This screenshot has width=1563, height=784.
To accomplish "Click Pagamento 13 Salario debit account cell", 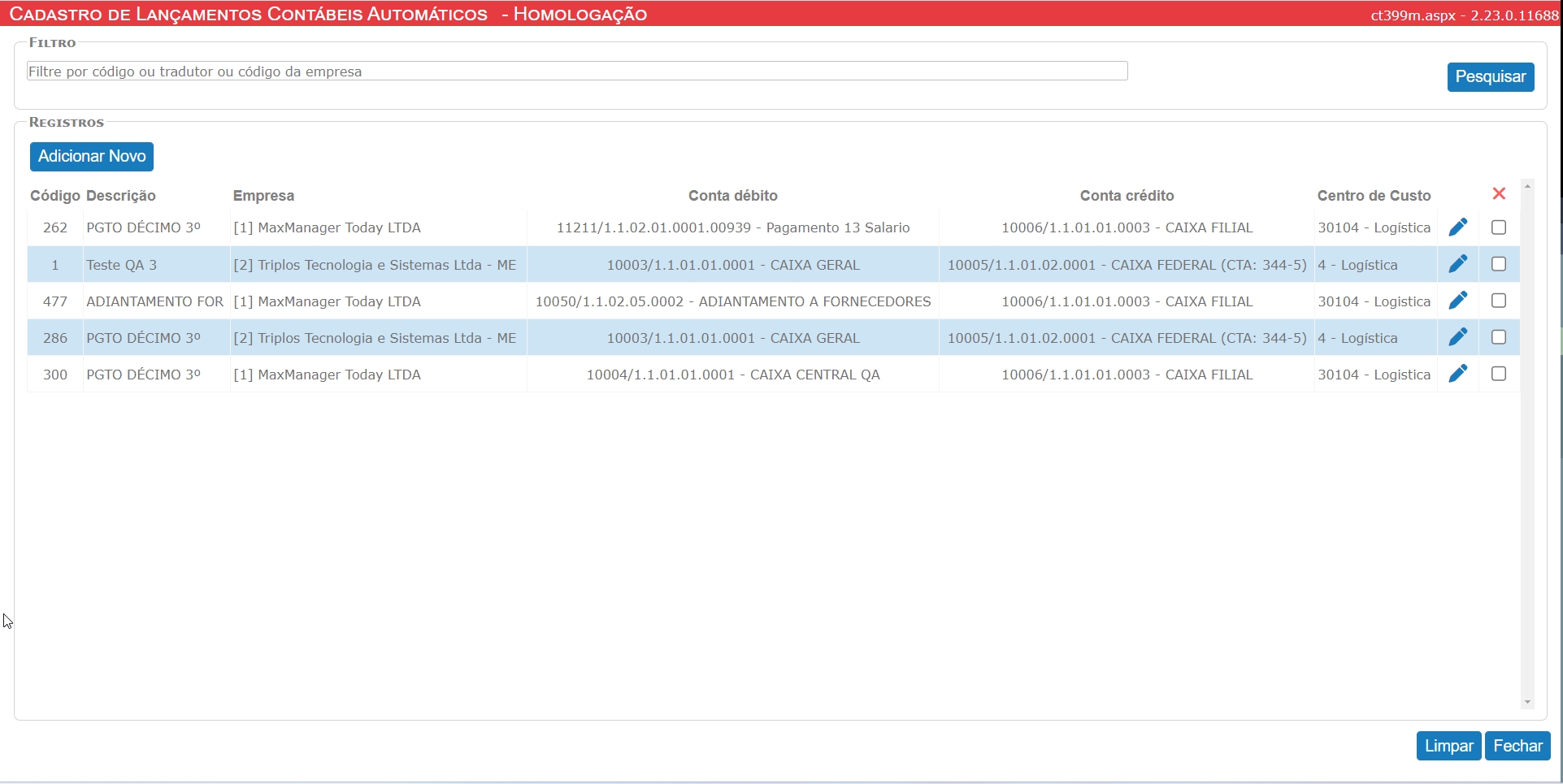I will click(x=733, y=227).
